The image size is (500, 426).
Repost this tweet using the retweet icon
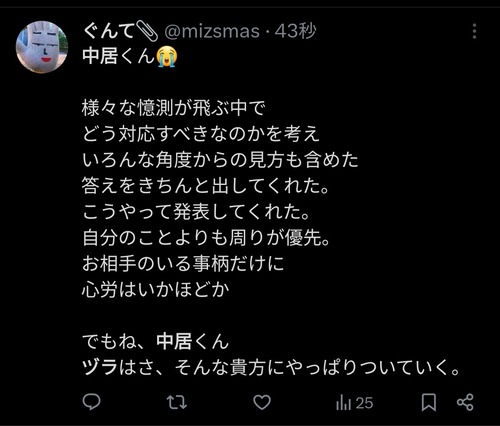pos(176,402)
